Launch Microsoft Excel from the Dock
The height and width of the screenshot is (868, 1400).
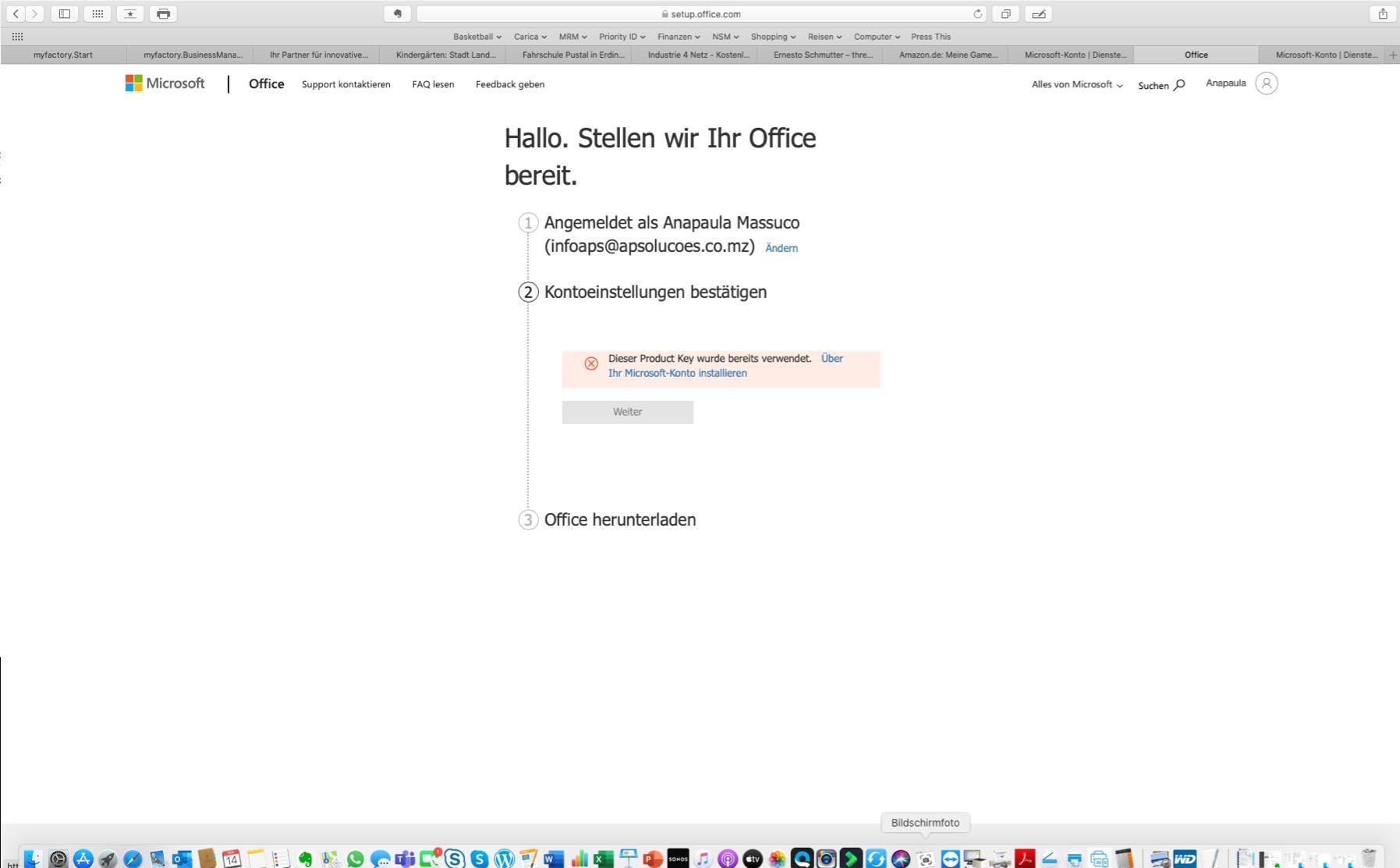click(x=603, y=859)
